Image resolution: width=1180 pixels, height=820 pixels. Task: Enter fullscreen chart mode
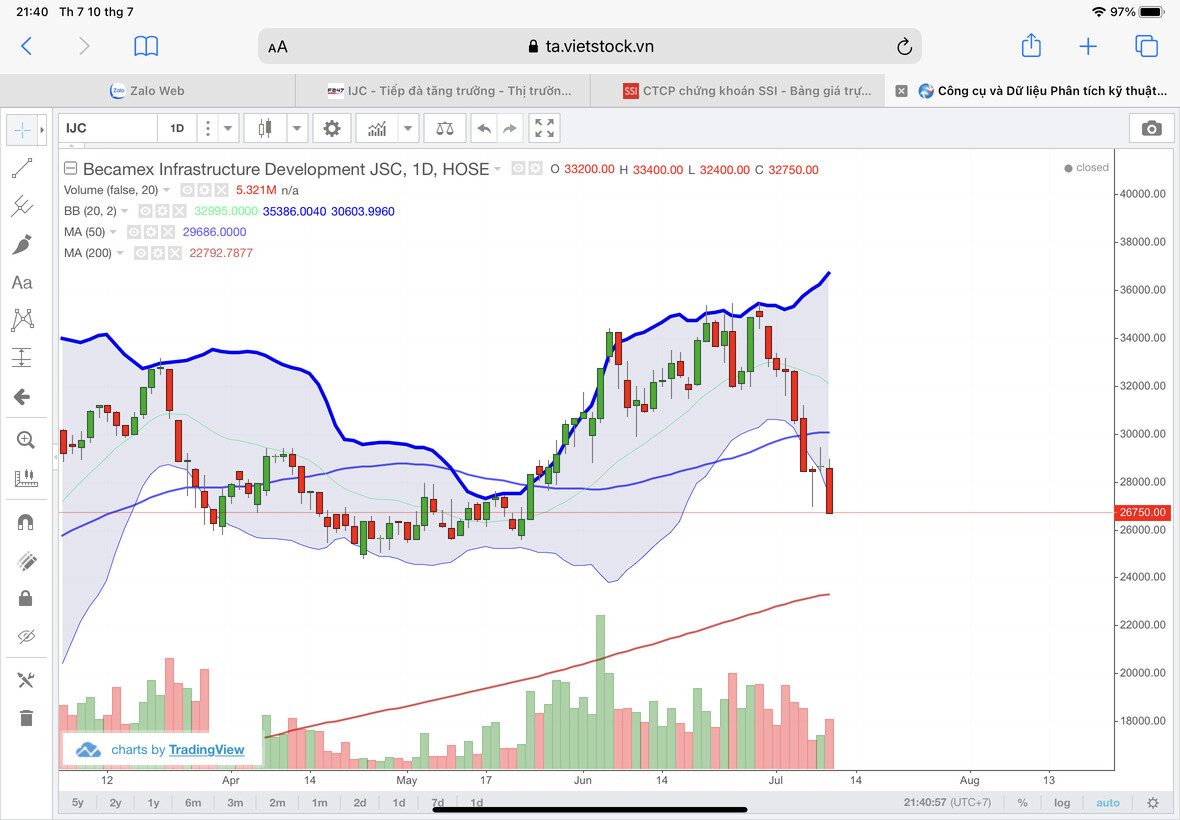coord(544,128)
